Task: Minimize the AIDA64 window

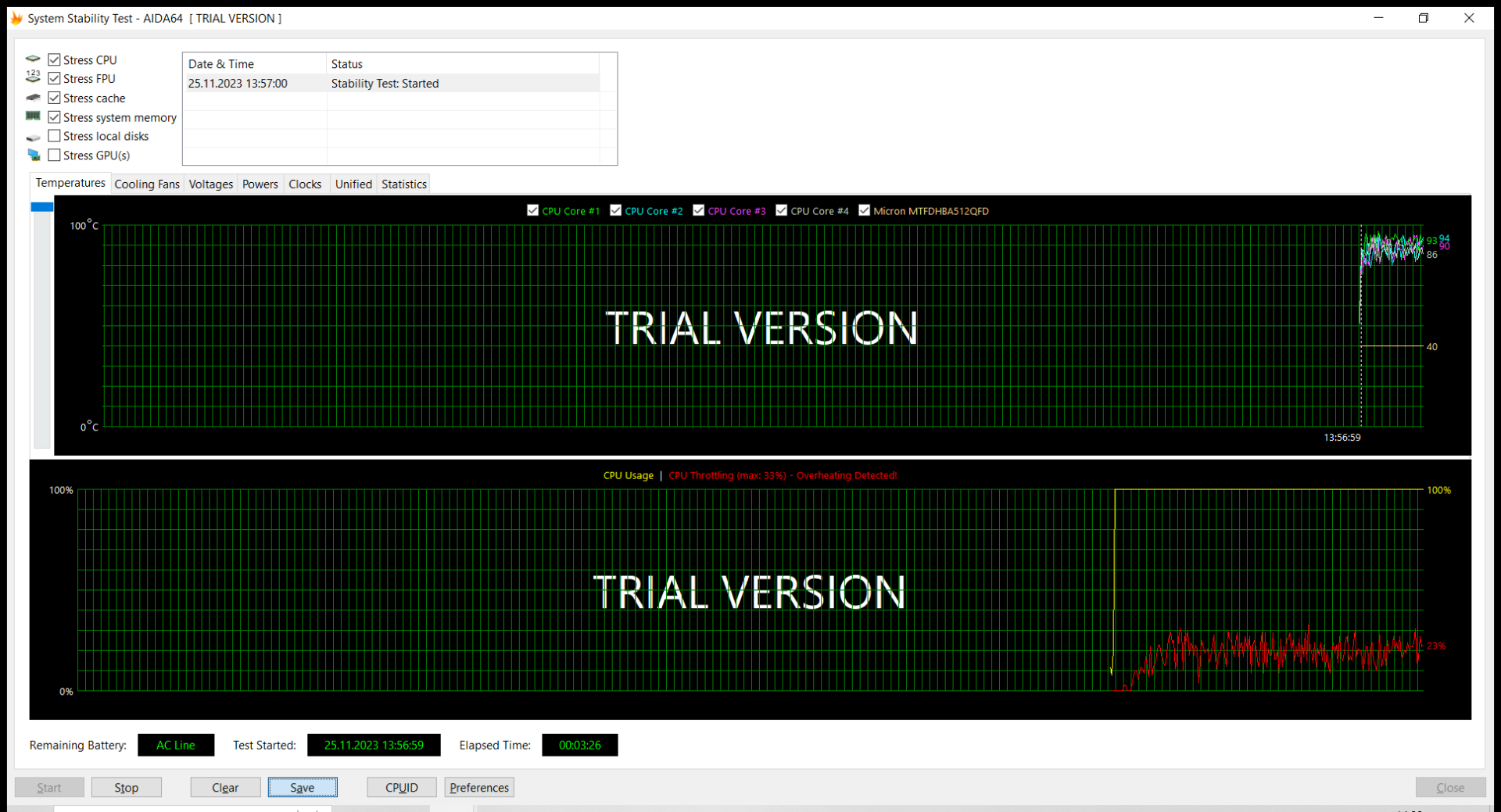Action: coord(1379,18)
